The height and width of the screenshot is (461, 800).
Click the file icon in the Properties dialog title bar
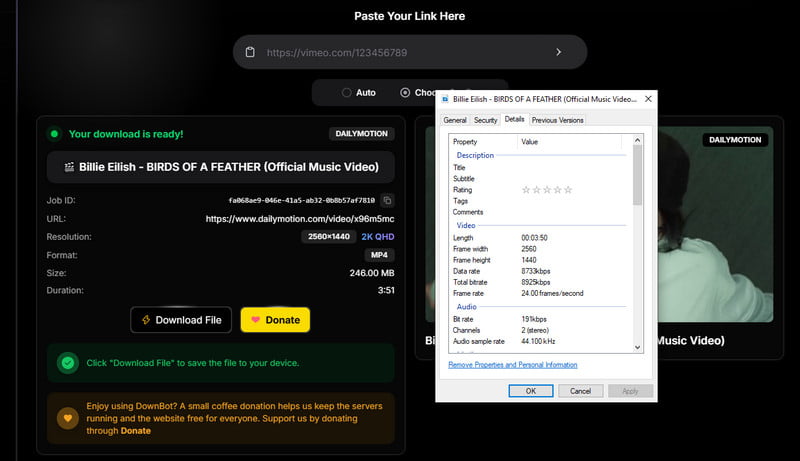[x=445, y=99]
